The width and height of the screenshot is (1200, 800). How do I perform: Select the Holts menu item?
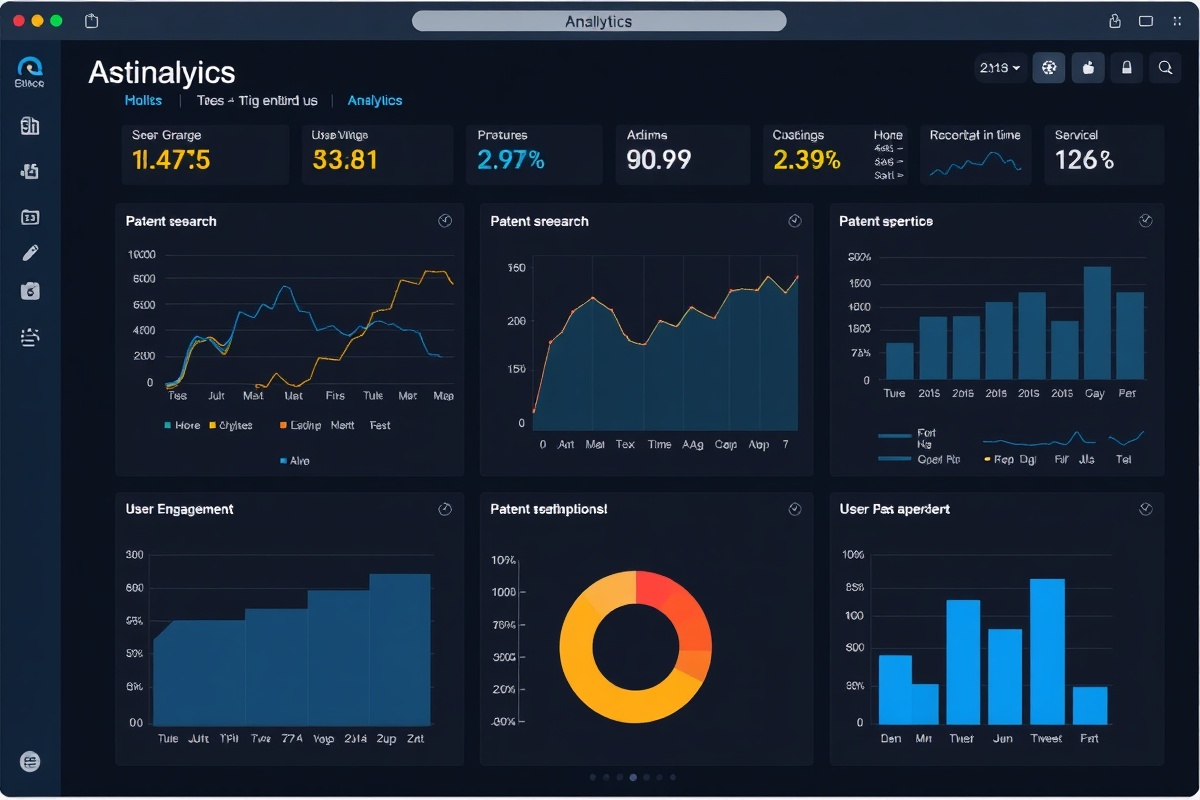(x=143, y=100)
